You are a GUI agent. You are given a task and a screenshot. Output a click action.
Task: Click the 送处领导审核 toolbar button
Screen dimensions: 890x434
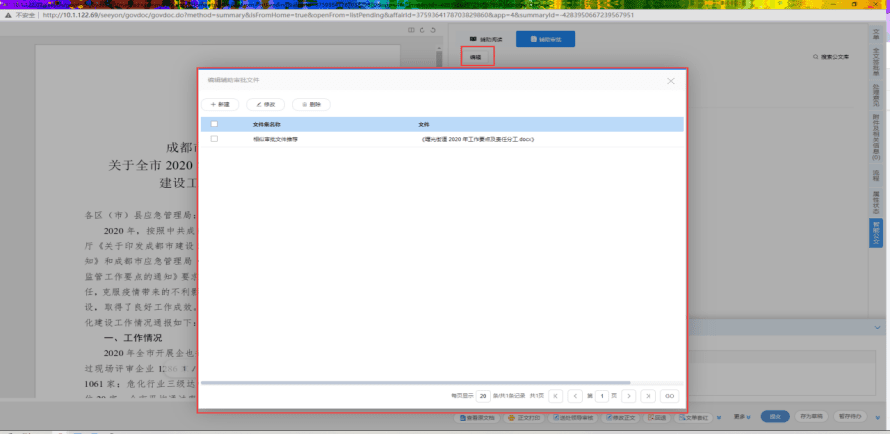573,417
